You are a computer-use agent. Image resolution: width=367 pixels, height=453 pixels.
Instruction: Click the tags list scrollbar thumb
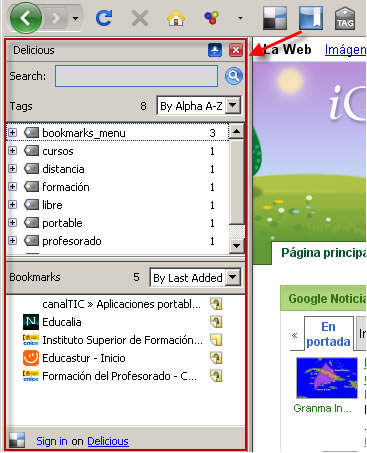click(x=237, y=182)
